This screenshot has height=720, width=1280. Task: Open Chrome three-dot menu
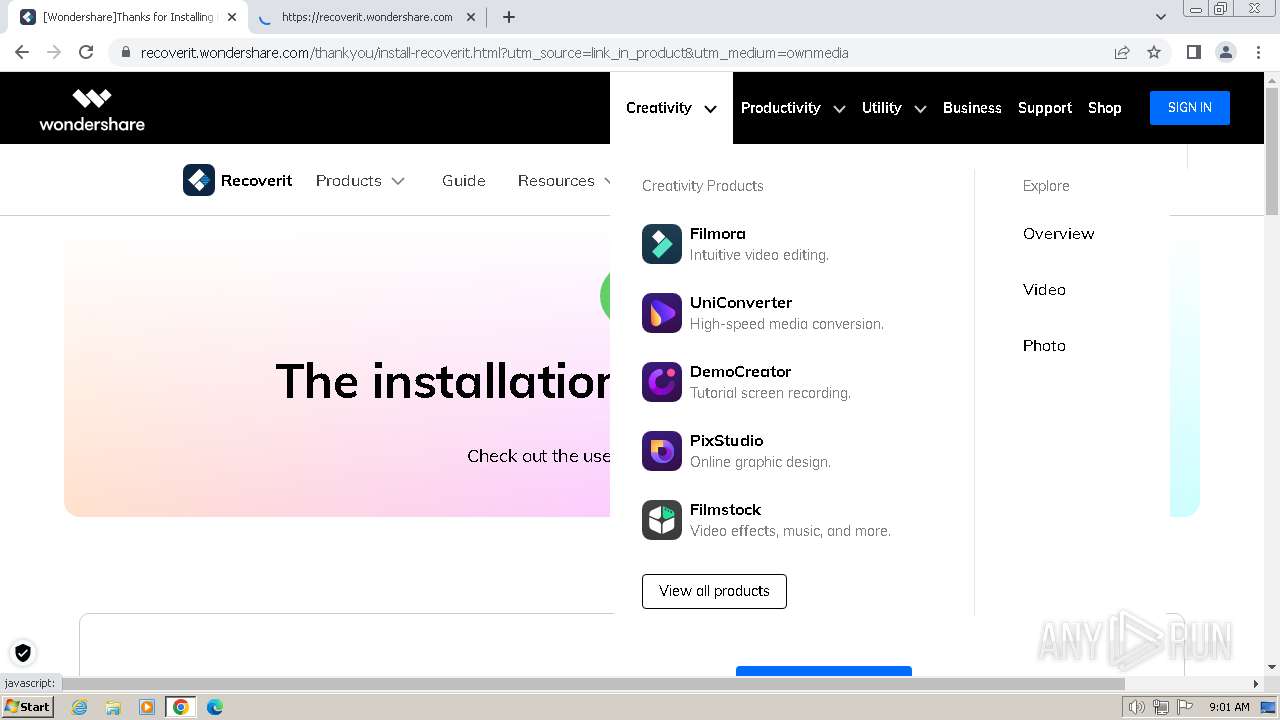coord(1258,52)
